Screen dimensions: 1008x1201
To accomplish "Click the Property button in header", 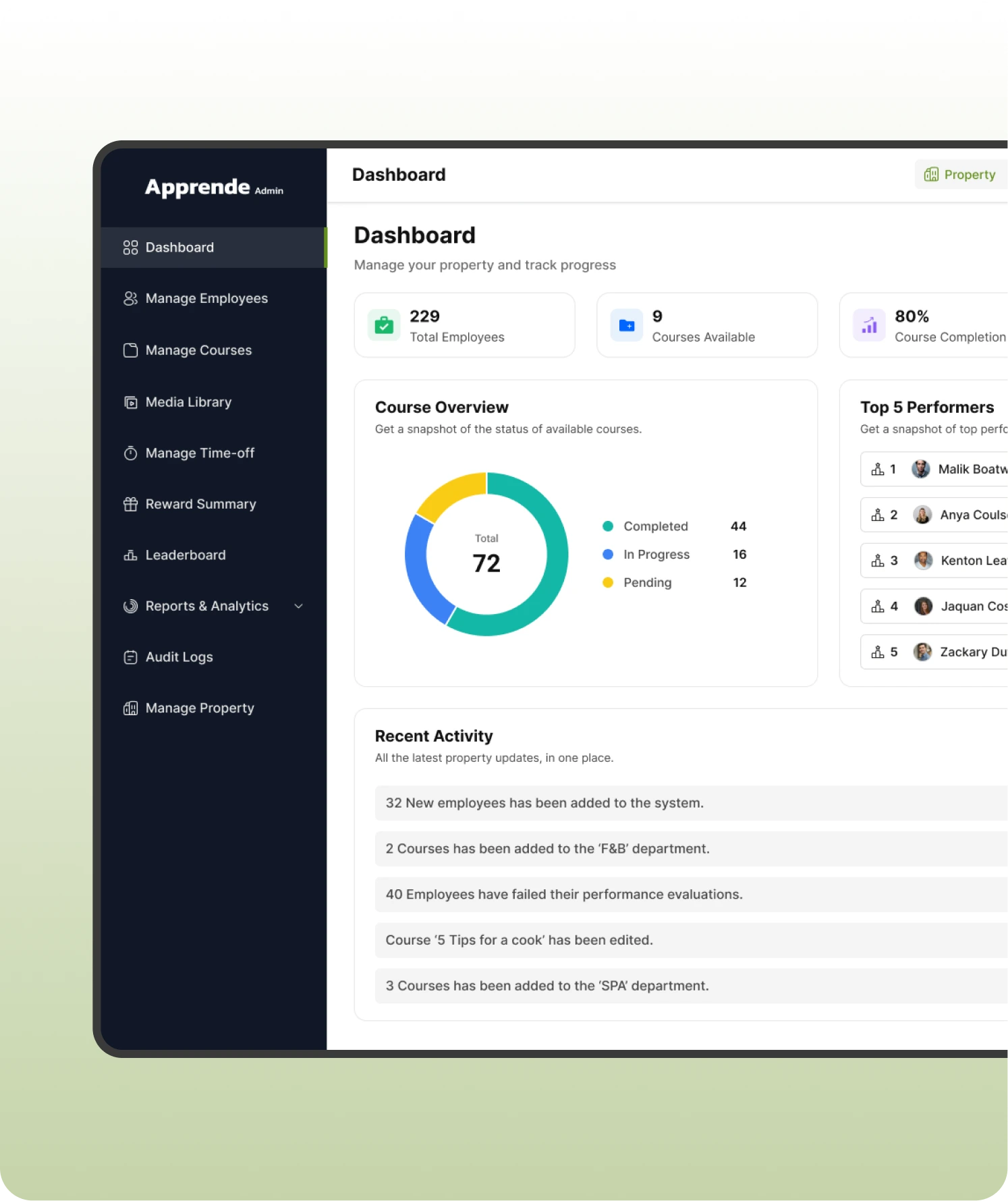I will click(961, 175).
